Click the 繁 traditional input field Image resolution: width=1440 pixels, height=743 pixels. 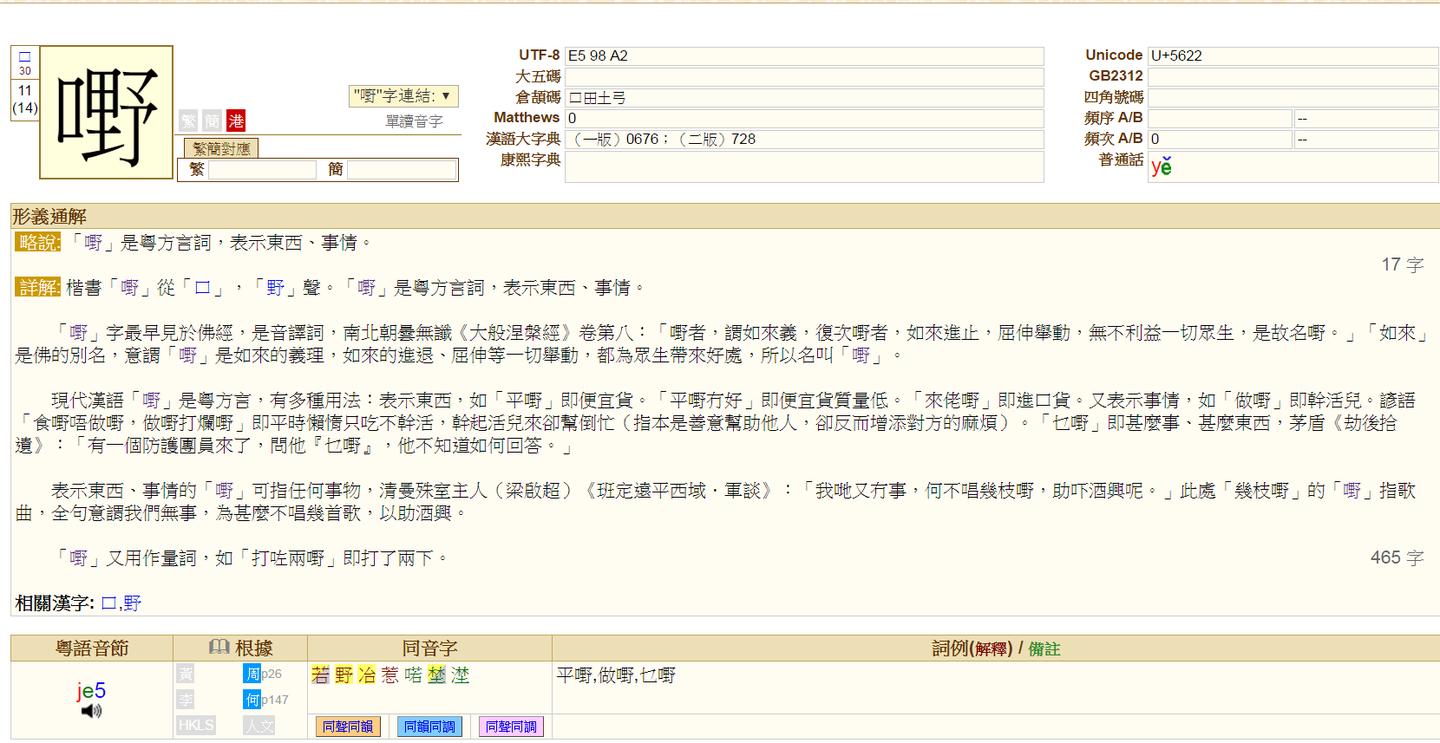click(x=262, y=170)
